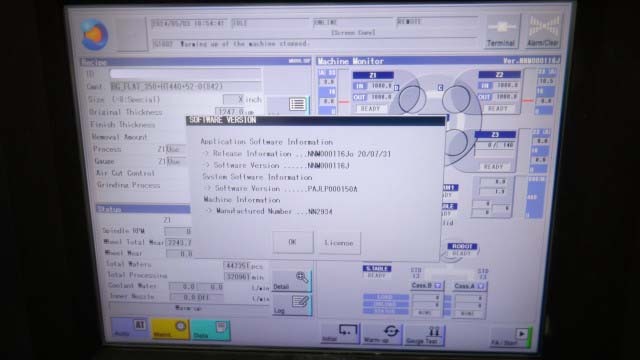Open License in Software Version dialog
Screen dimensions: 640x360
339,243
